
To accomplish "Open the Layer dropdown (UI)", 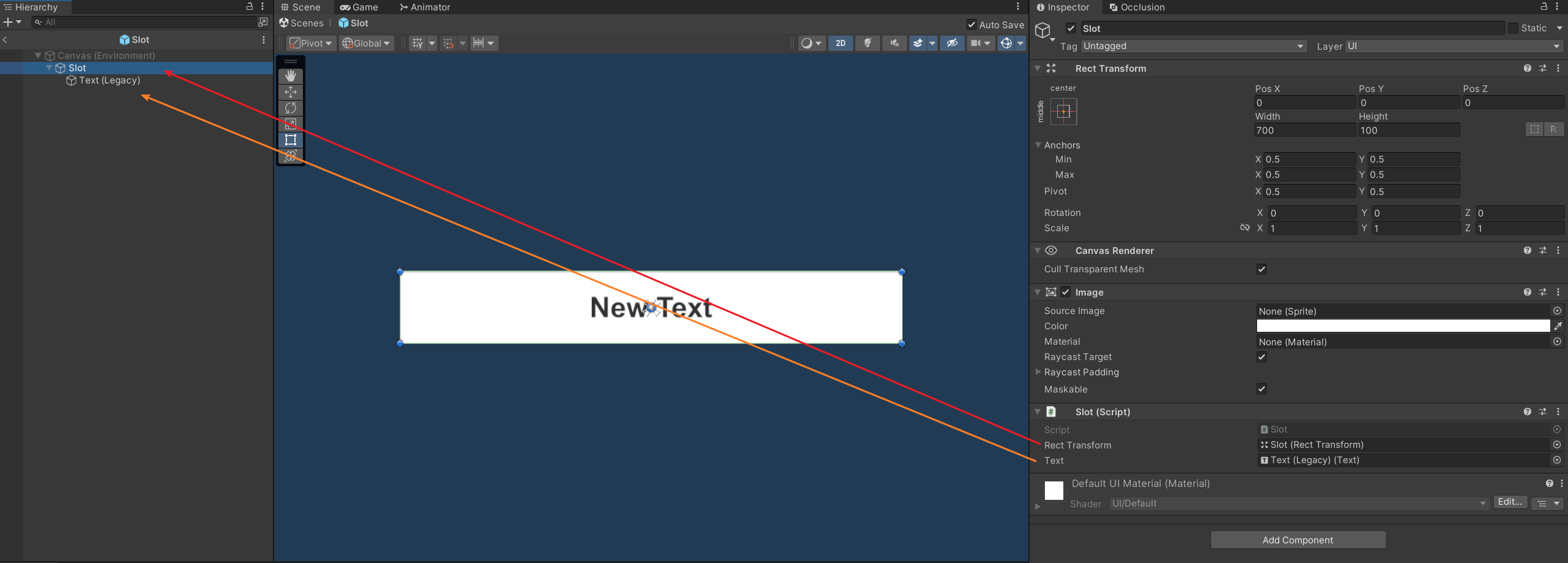I will click(x=1453, y=46).
